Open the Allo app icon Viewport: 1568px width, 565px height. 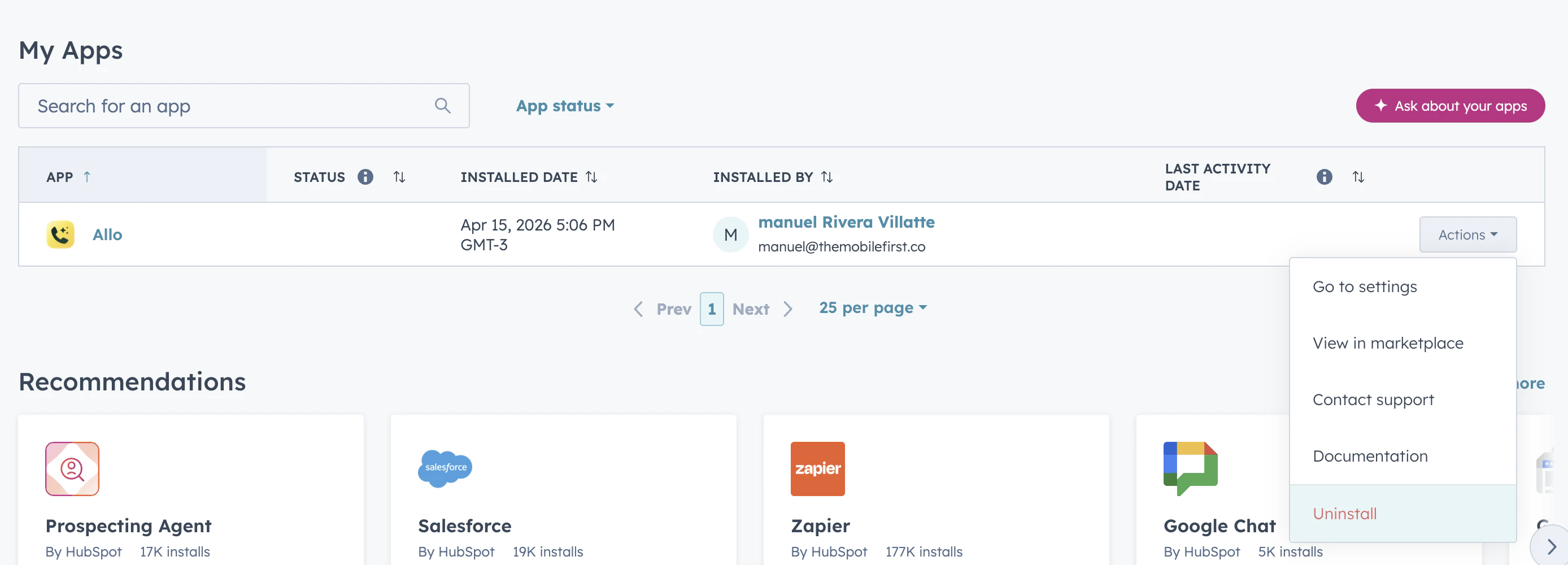pyautogui.click(x=60, y=234)
